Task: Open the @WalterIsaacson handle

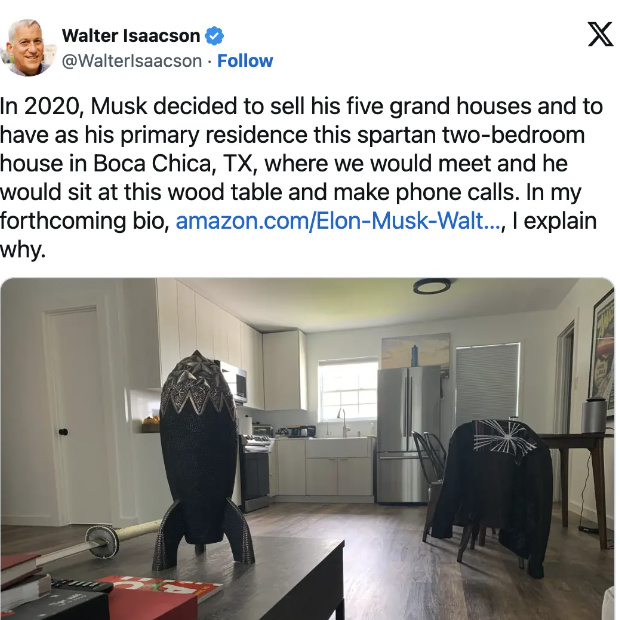Action: pos(132,61)
